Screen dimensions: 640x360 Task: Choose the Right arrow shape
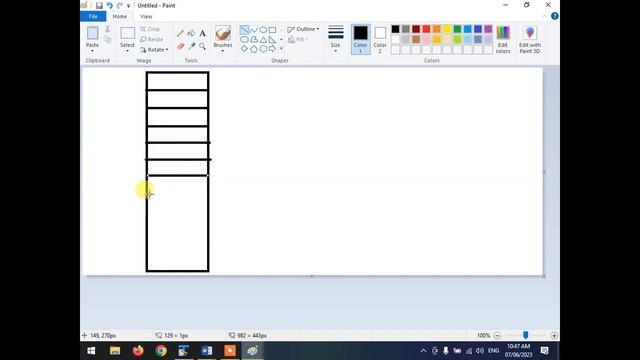click(x=272, y=49)
